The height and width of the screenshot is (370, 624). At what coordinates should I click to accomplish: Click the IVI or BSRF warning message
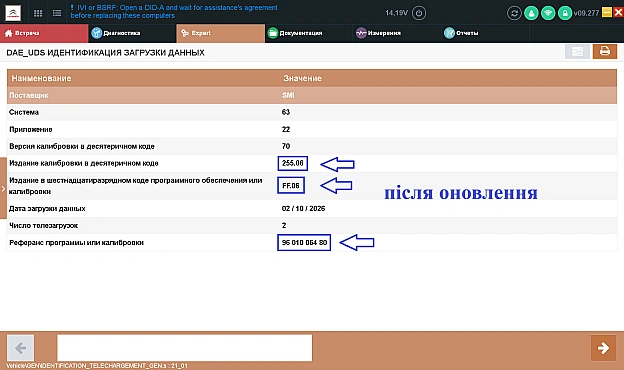(174, 12)
